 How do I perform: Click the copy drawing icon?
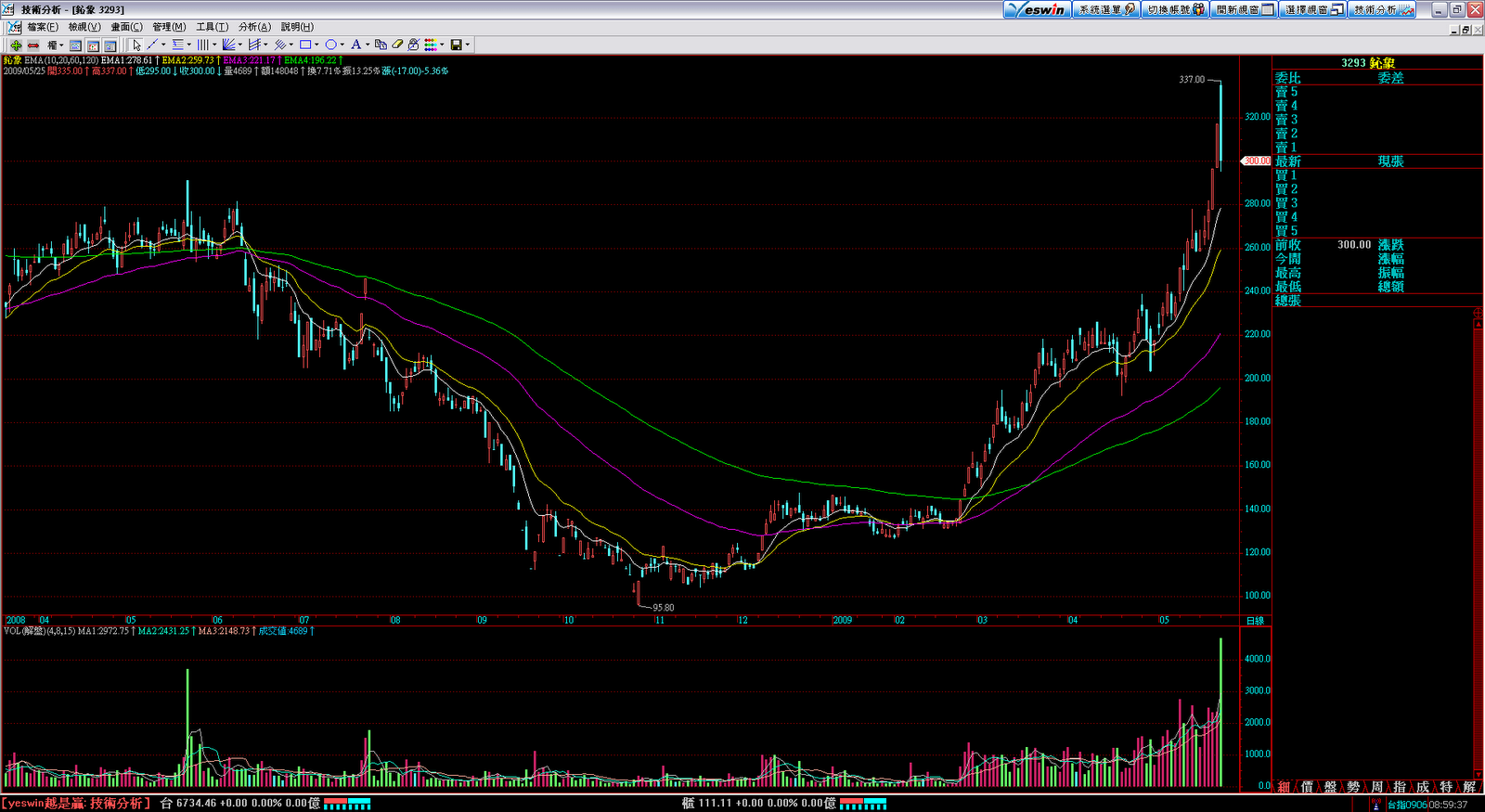381,45
